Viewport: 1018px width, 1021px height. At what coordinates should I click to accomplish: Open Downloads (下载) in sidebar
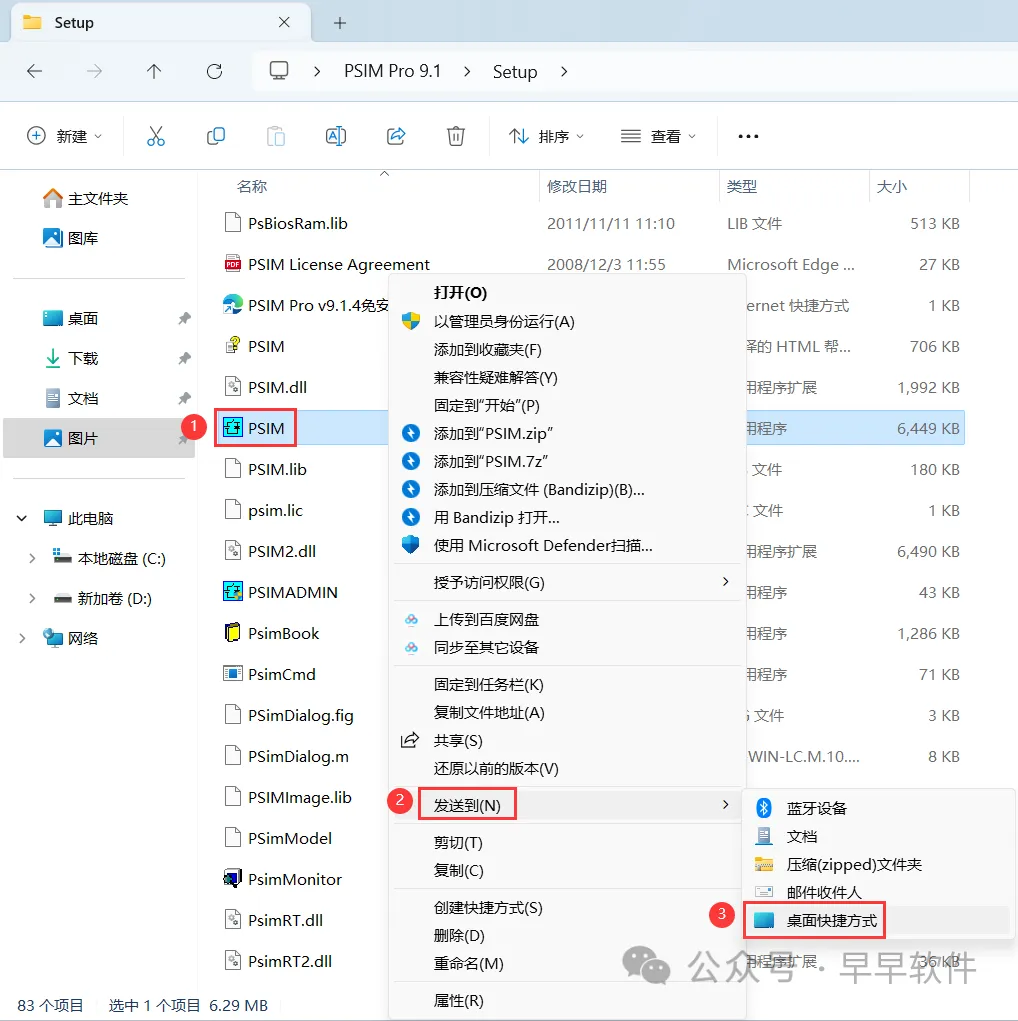click(x=70, y=358)
